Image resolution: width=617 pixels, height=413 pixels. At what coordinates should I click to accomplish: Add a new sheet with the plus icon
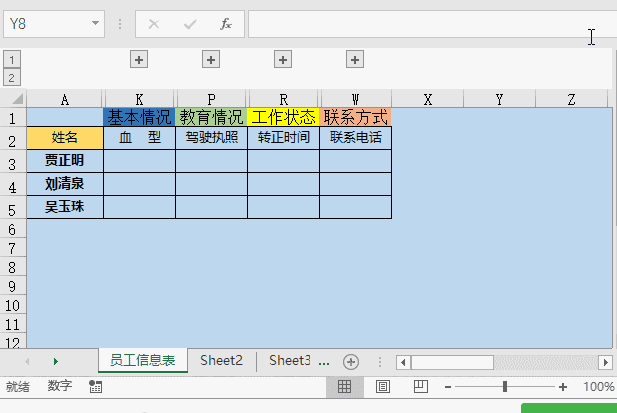pos(350,361)
